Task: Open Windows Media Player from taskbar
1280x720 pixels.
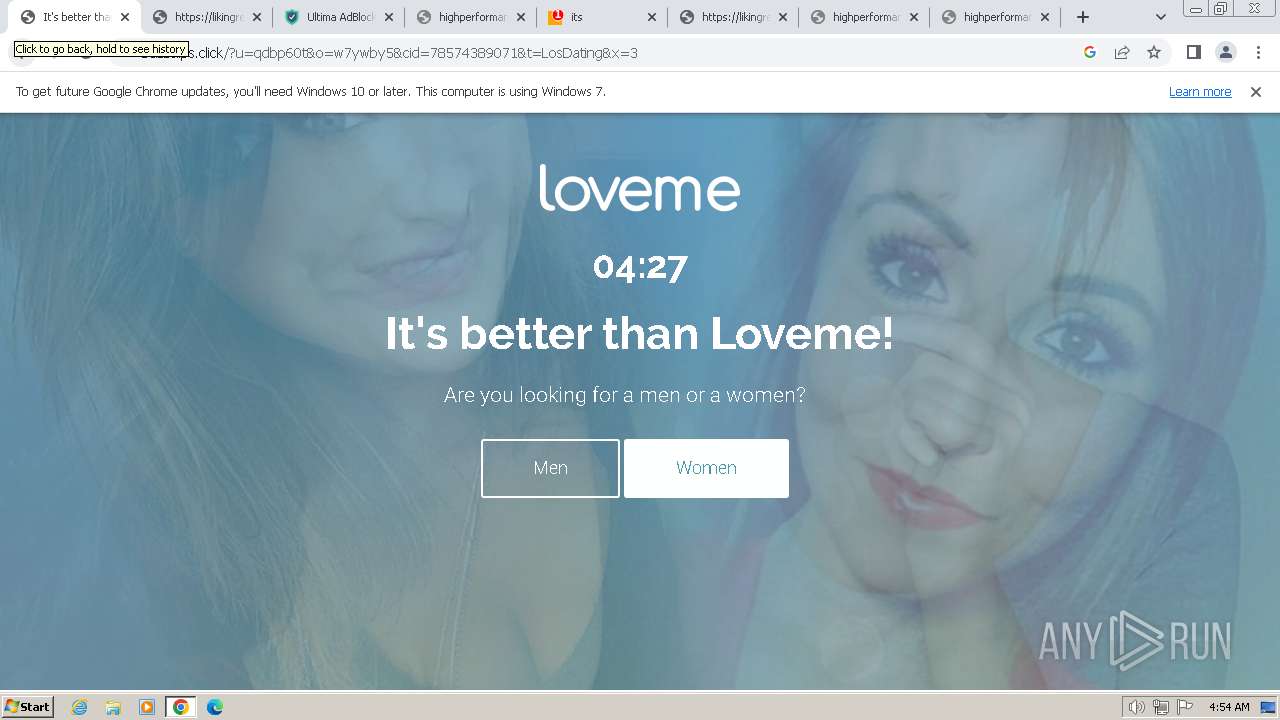Action: tap(147, 707)
